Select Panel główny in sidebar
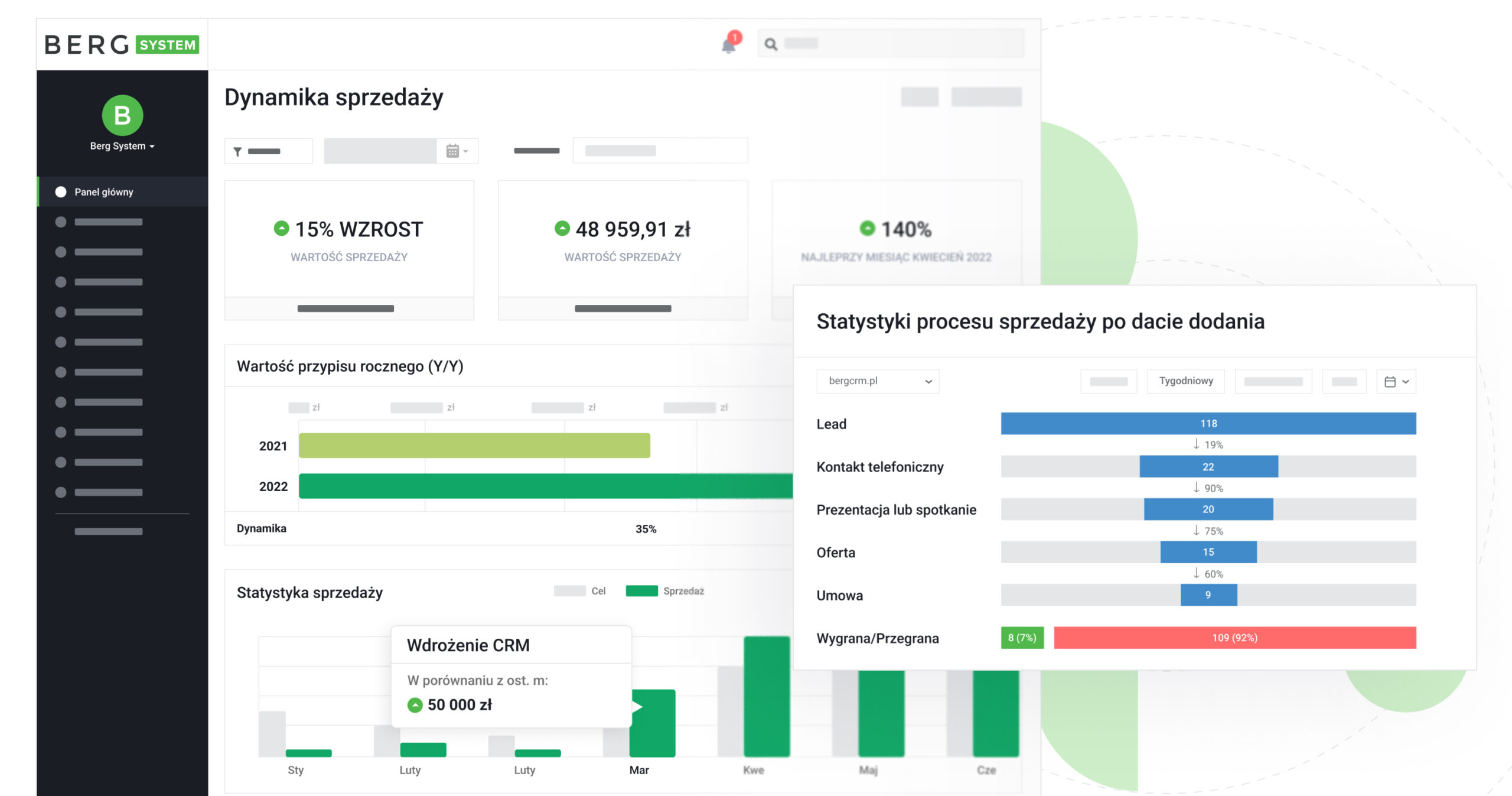Image resolution: width=1512 pixels, height=796 pixels. pyautogui.click(x=104, y=192)
